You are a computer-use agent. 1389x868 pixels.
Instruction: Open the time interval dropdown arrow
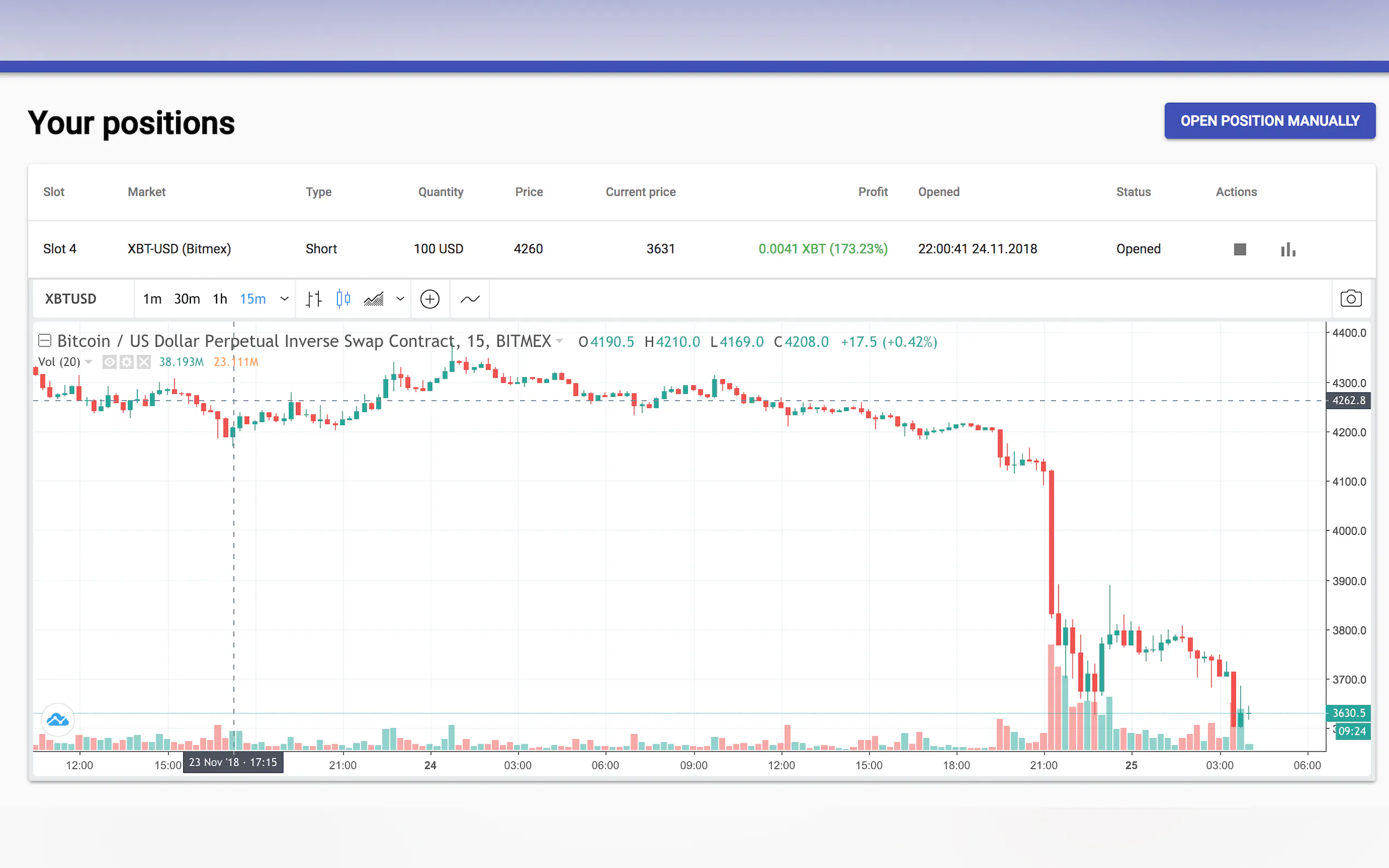(284, 299)
